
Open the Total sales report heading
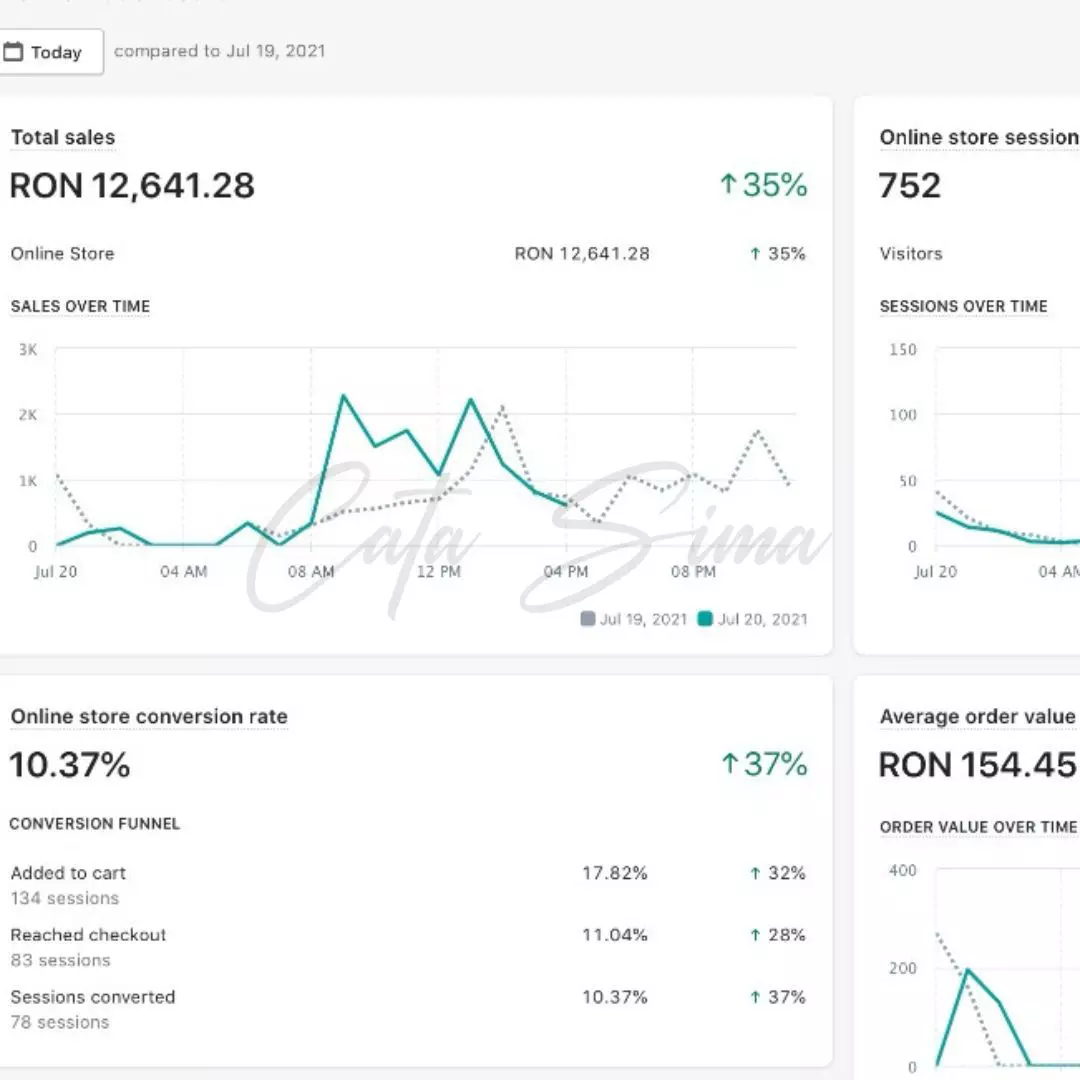pyautogui.click(x=63, y=138)
